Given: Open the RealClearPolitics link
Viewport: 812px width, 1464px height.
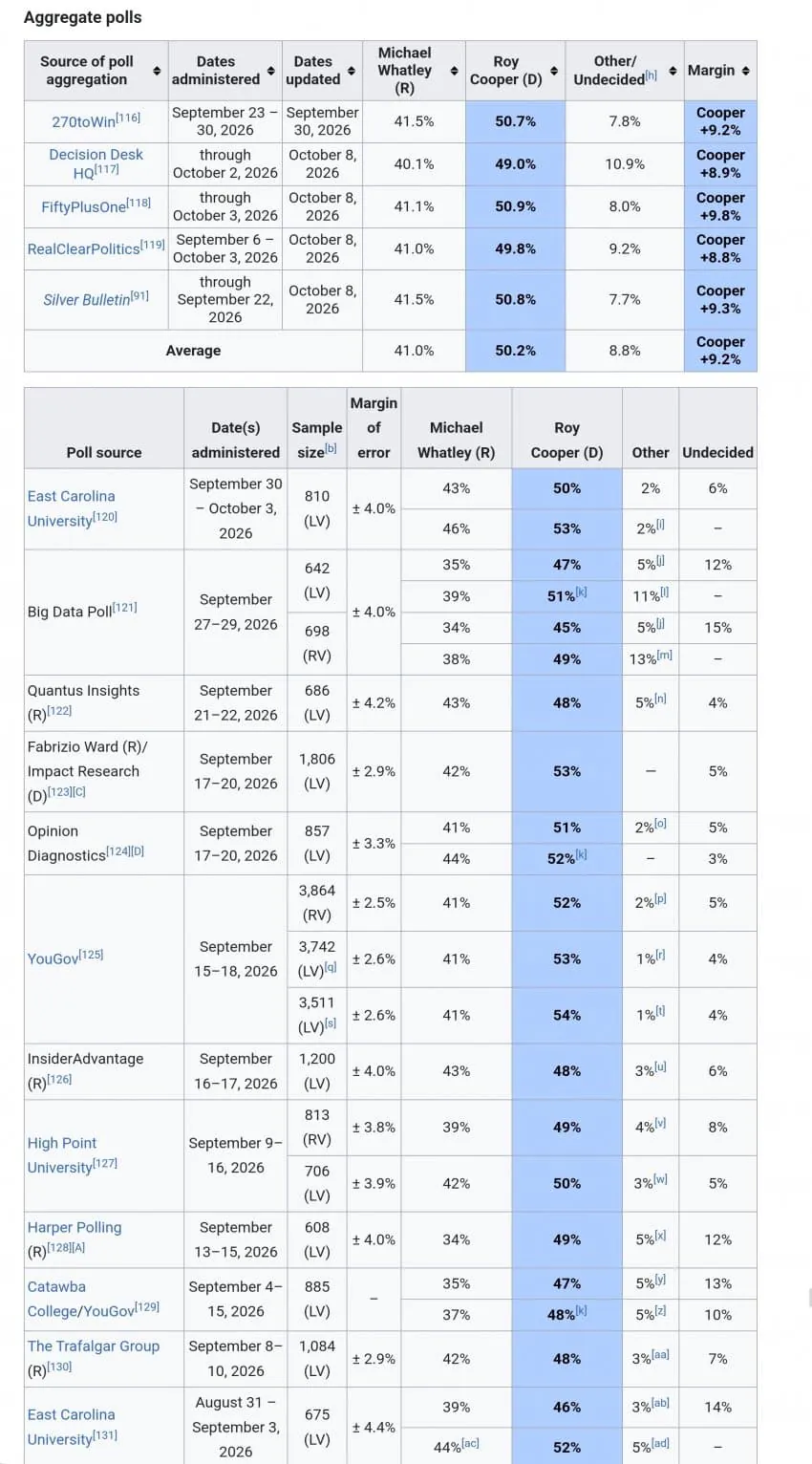Looking at the screenshot, I should 83,248.
